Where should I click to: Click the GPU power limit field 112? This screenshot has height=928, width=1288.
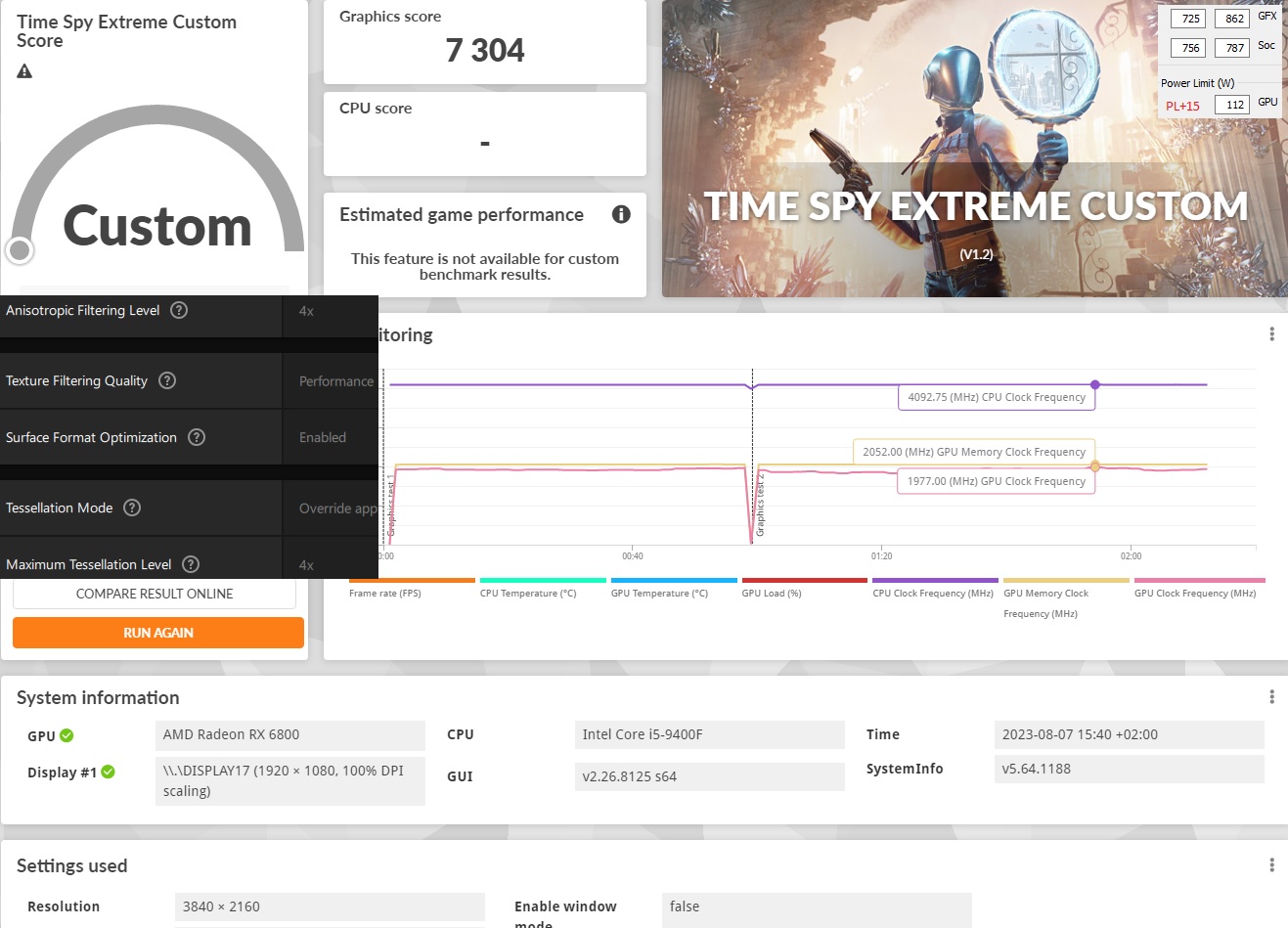[1232, 105]
